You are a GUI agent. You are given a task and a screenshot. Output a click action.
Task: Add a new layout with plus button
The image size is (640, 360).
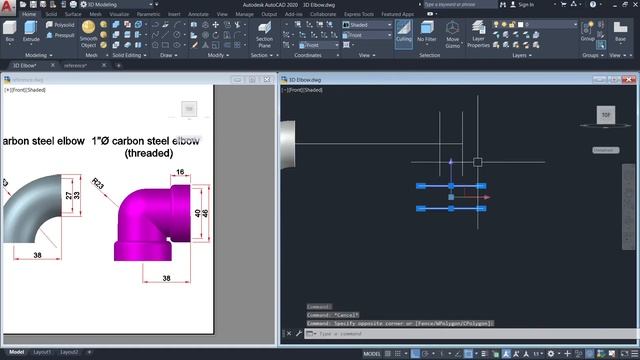click(x=89, y=352)
